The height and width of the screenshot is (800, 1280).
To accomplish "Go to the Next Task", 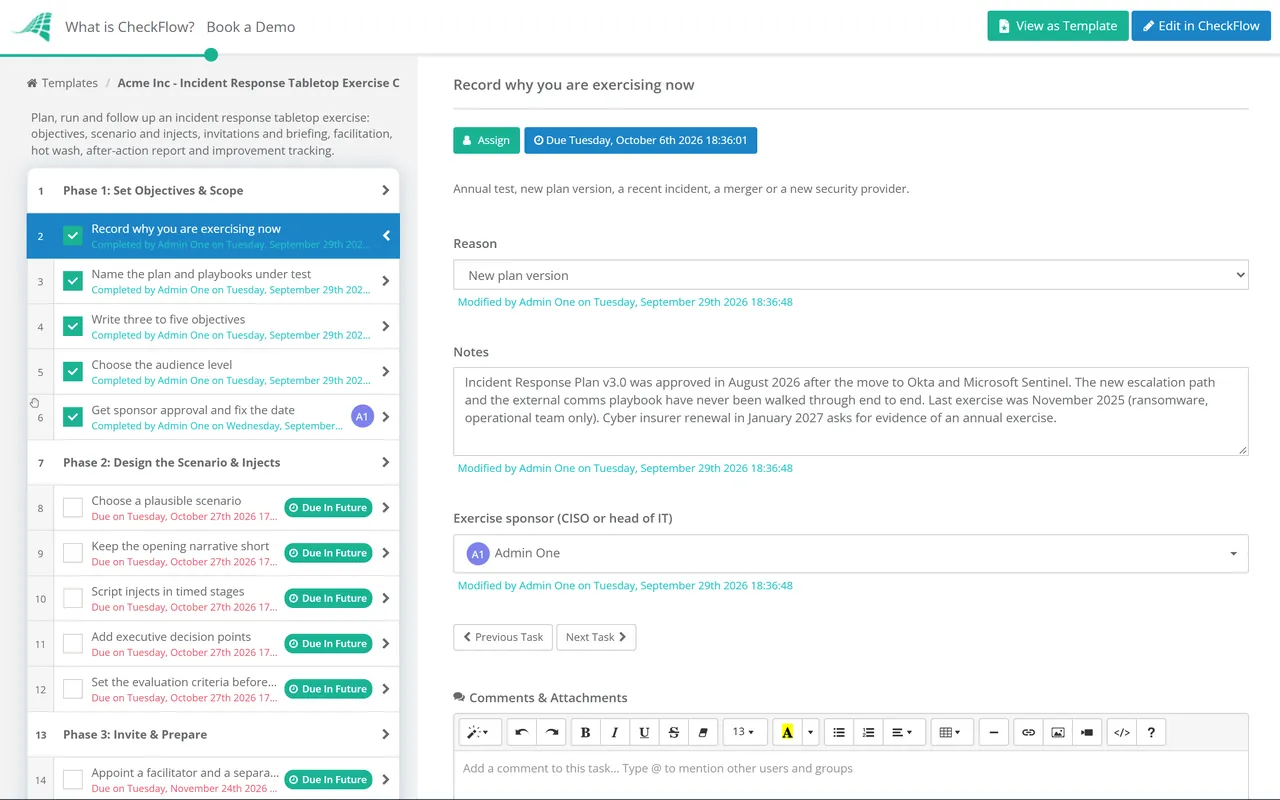I will coord(596,637).
